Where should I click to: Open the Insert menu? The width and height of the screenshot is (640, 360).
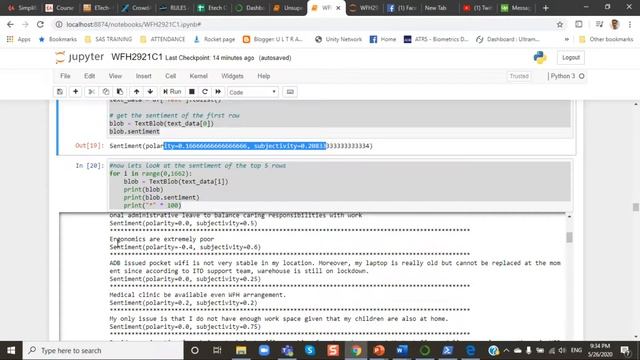[144, 76]
